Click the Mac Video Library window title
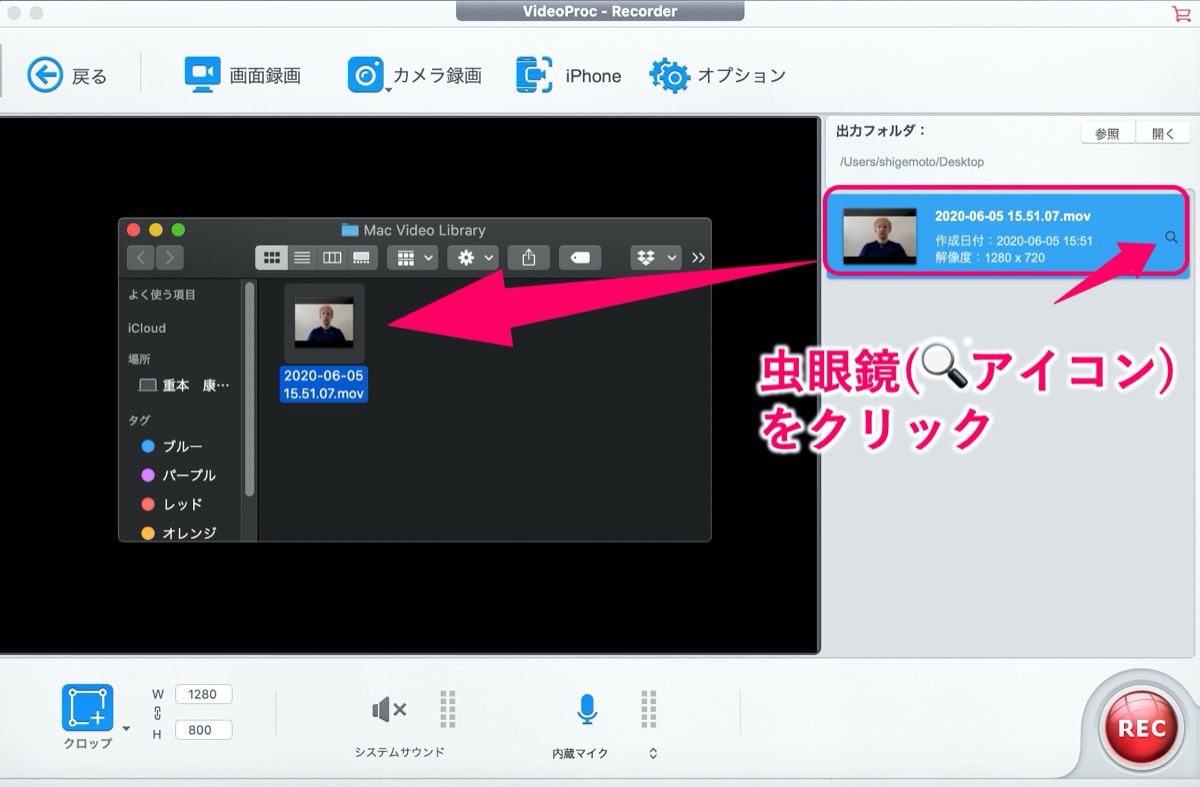The image size is (1200, 787). coord(413,230)
